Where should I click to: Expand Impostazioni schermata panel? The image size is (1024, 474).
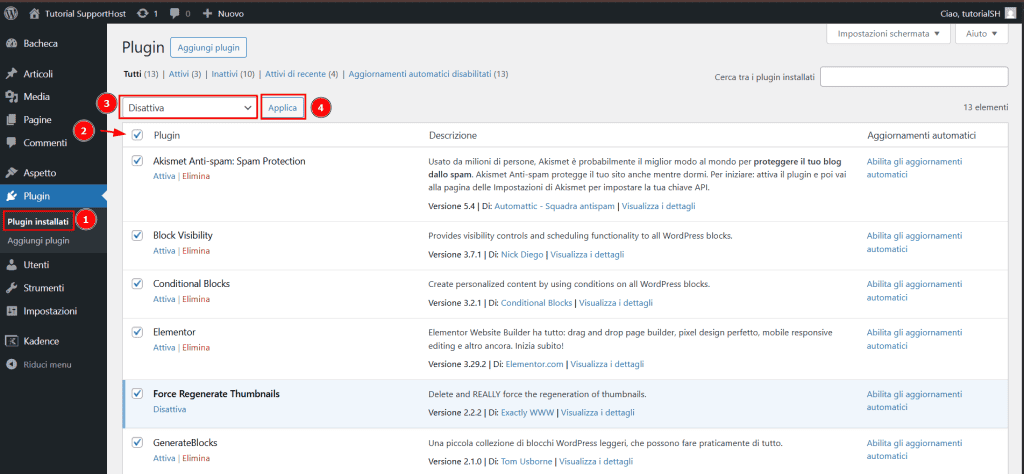pos(888,33)
